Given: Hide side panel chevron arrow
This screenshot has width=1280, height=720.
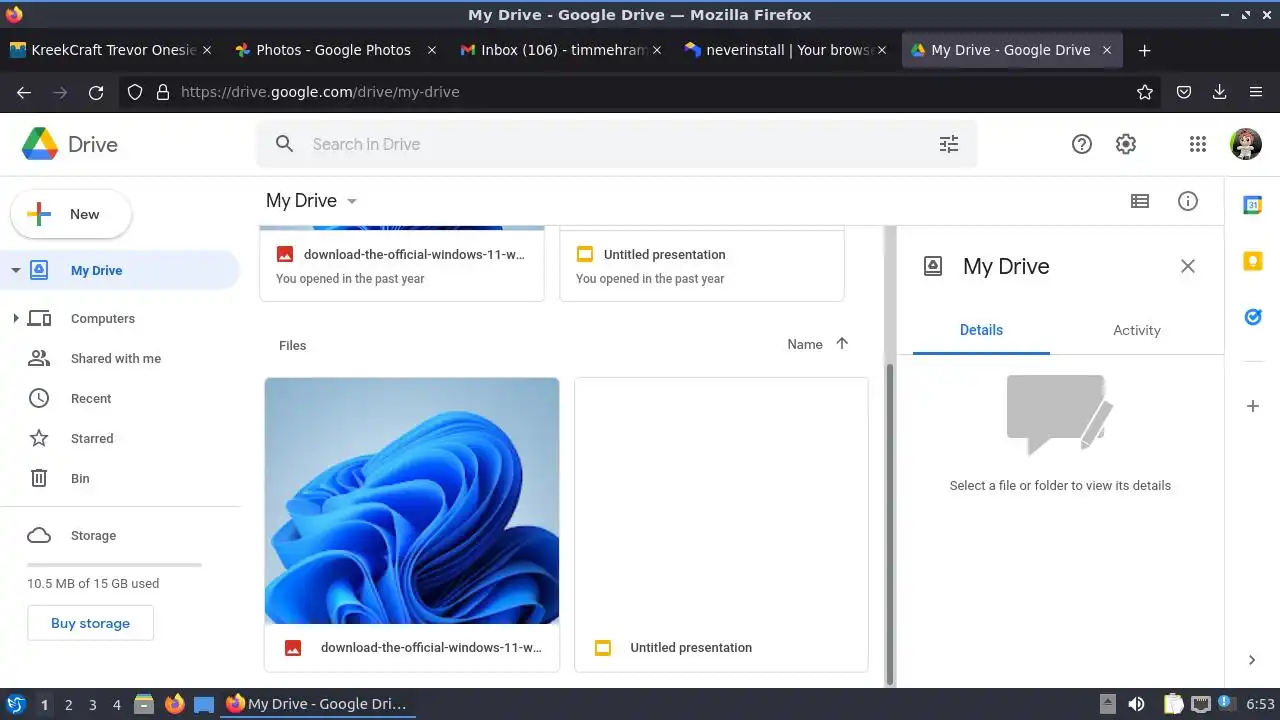Looking at the screenshot, I should 1252,660.
